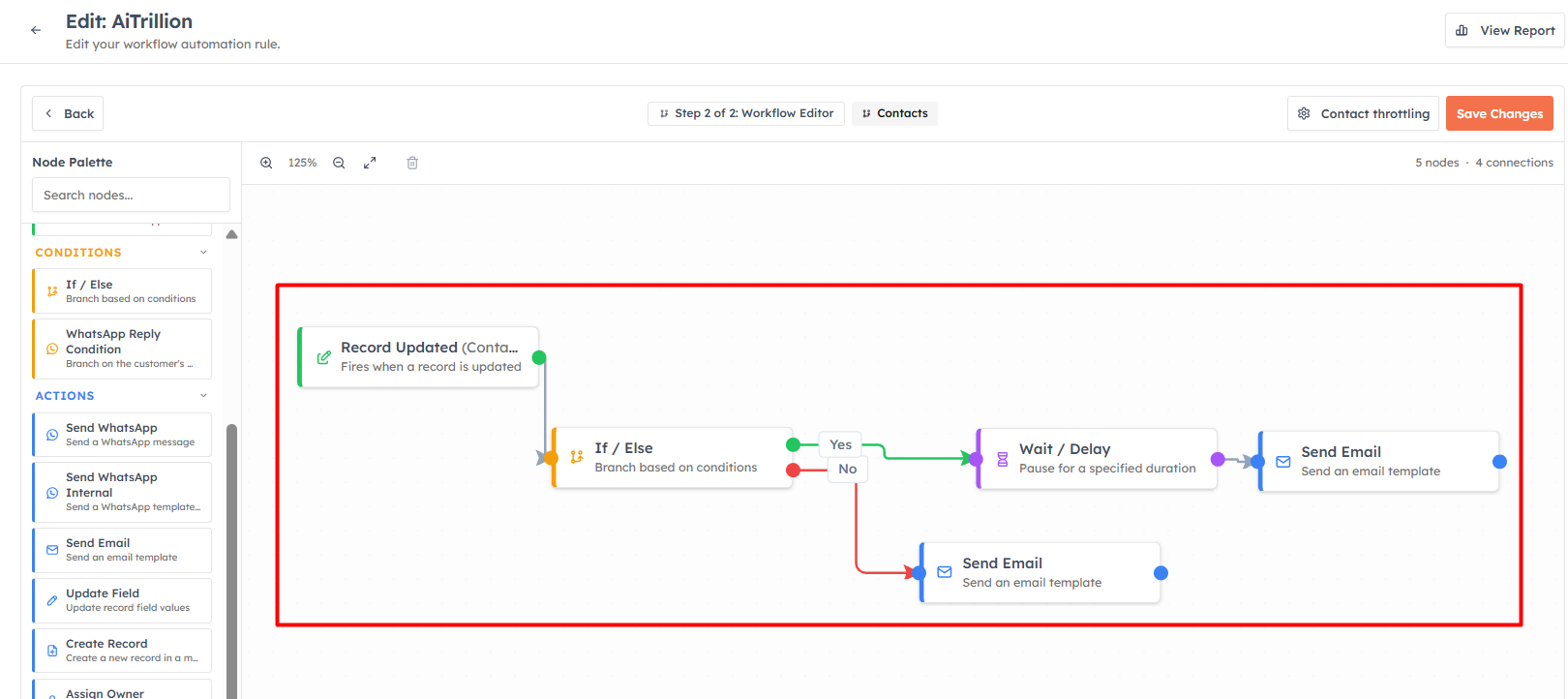Click If / Else orange input port
1568x699 pixels.
point(551,458)
